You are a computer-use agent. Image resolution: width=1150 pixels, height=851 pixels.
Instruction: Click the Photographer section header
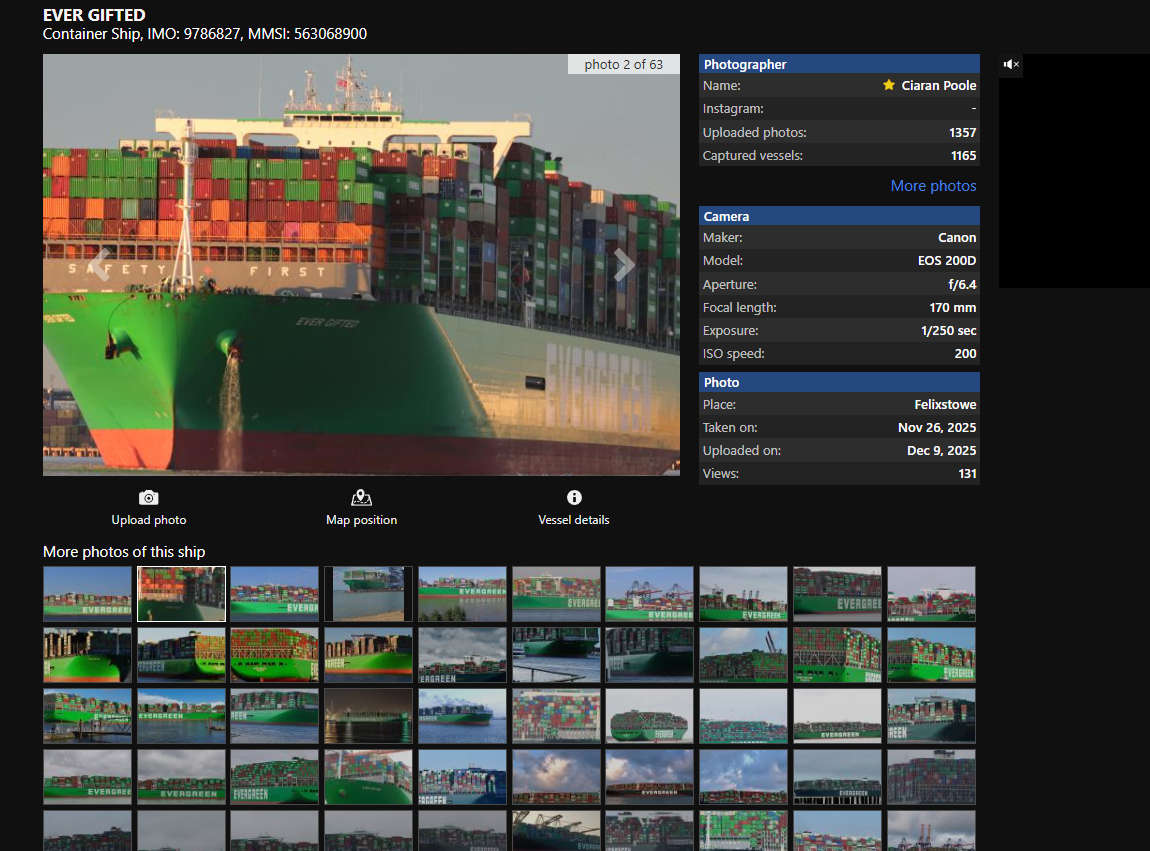tap(839, 65)
